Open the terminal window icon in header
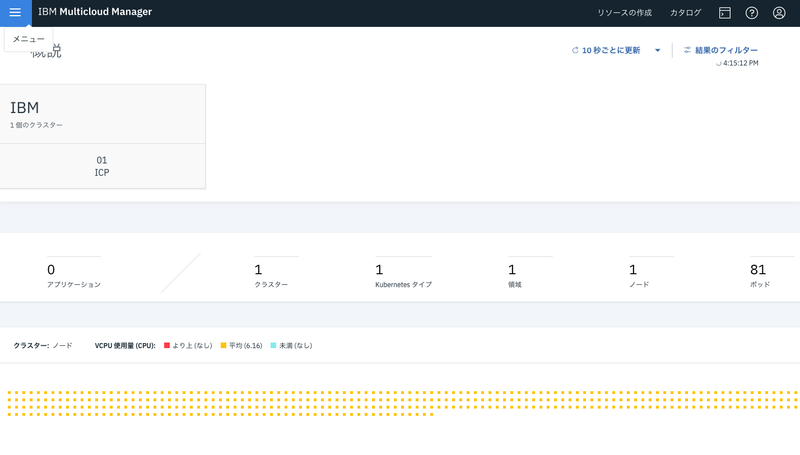800x455 pixels. (724, 13)
